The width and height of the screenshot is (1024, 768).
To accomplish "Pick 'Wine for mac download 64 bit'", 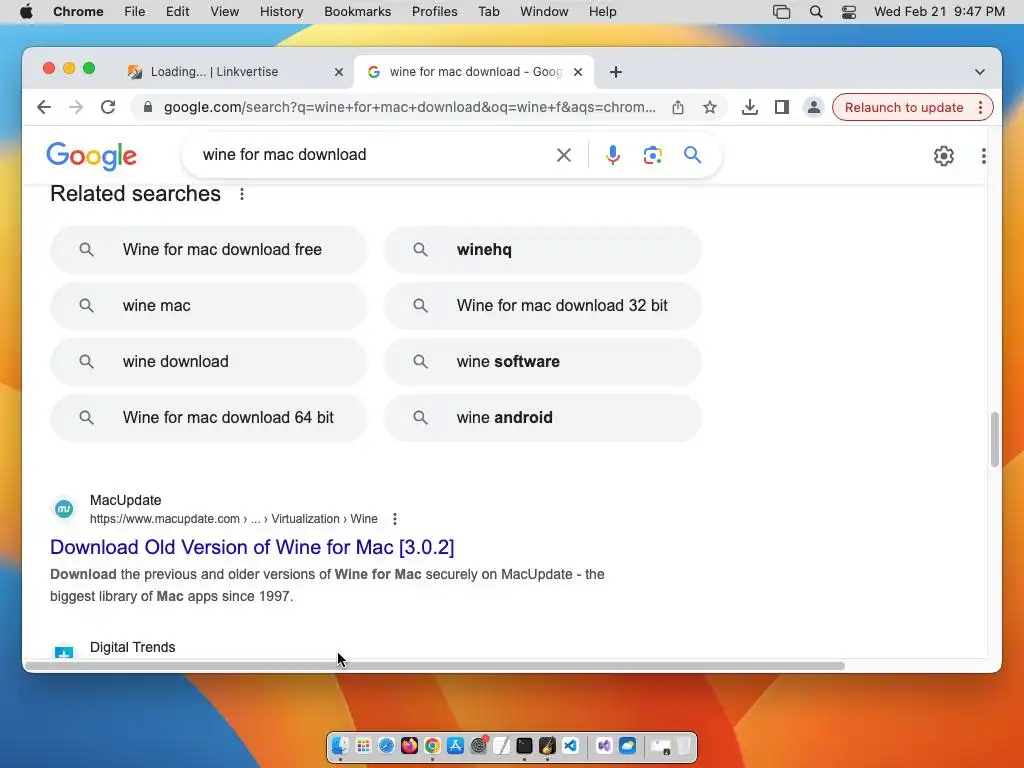I will point(209,418).
